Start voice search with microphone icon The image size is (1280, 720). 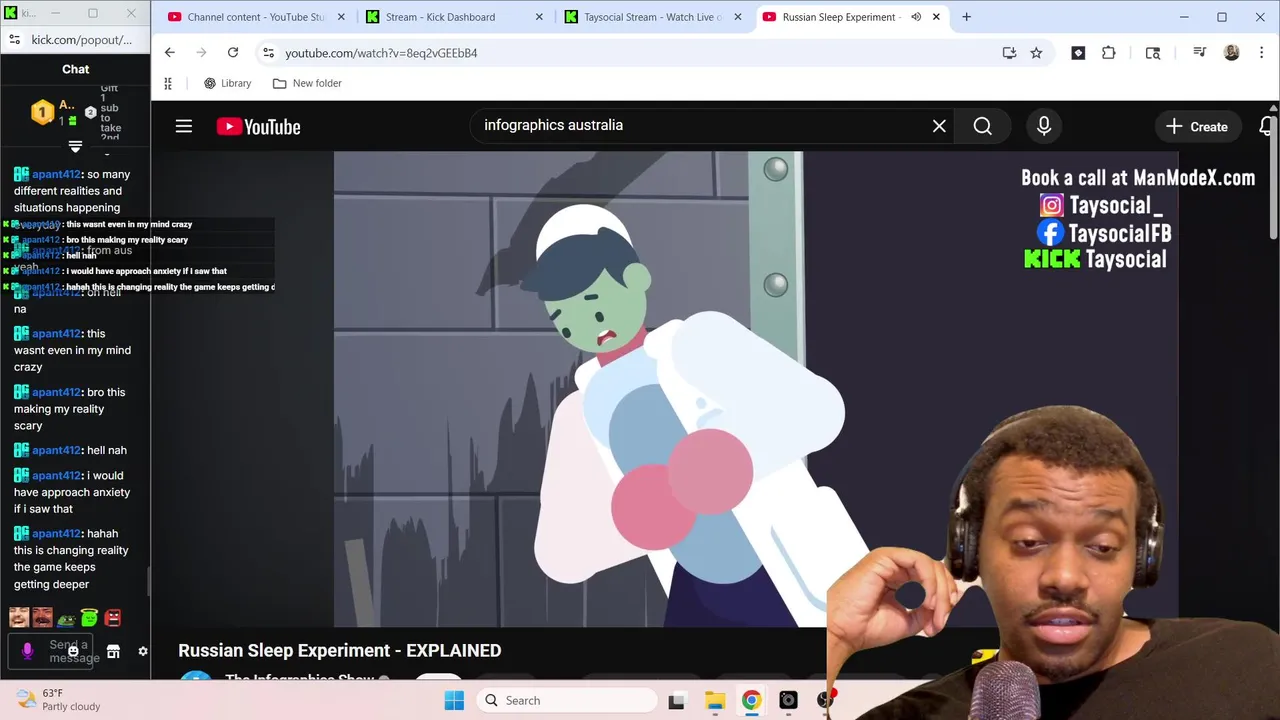click(1044, 126)
